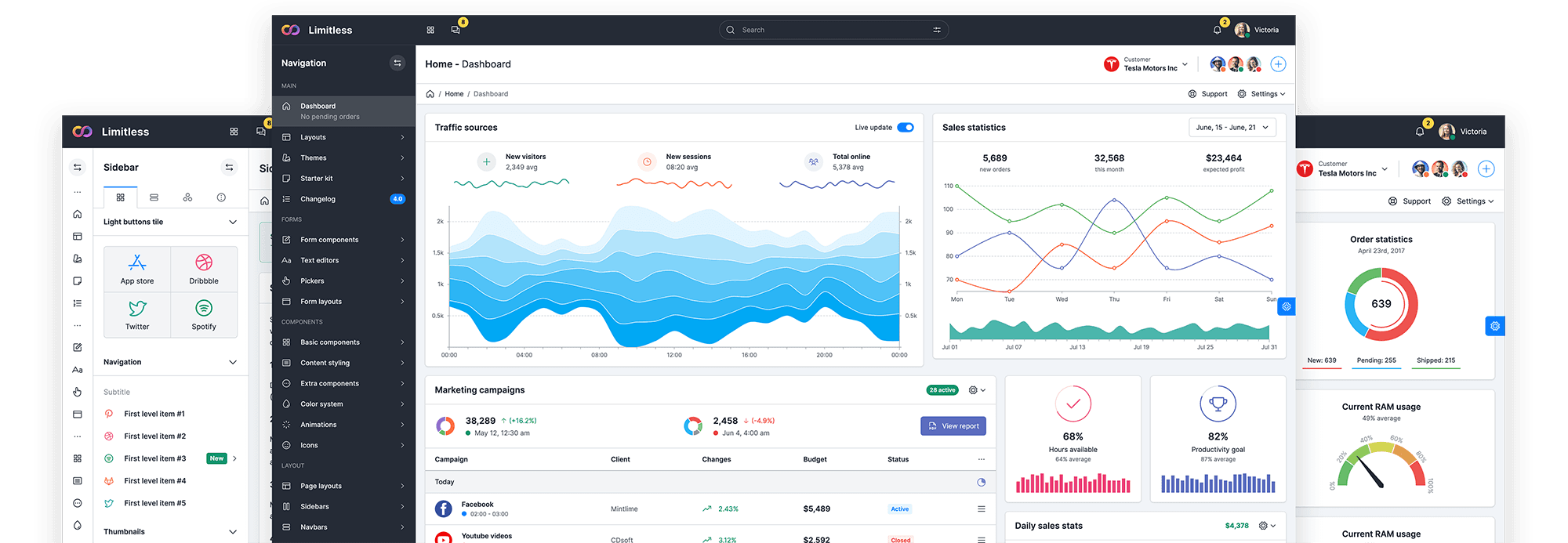Open the notifications bell in the top bar
The width and height of the screenshot is (1568, 543).
pos(1217,30)
